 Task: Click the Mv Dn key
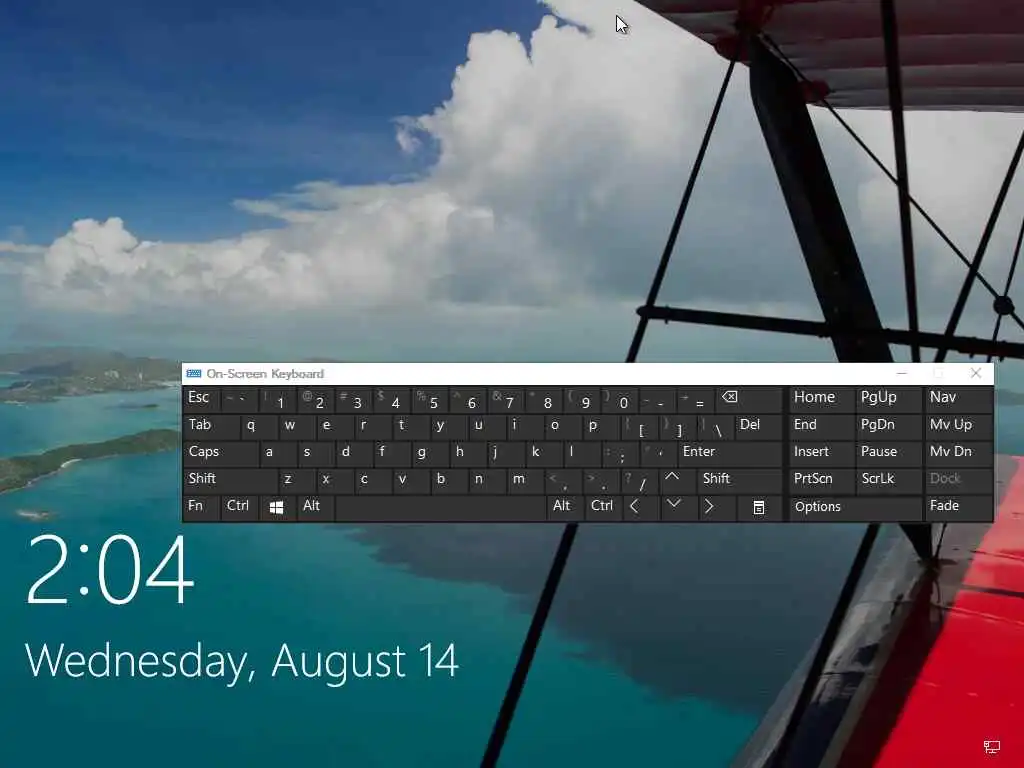tap(959, 453)
